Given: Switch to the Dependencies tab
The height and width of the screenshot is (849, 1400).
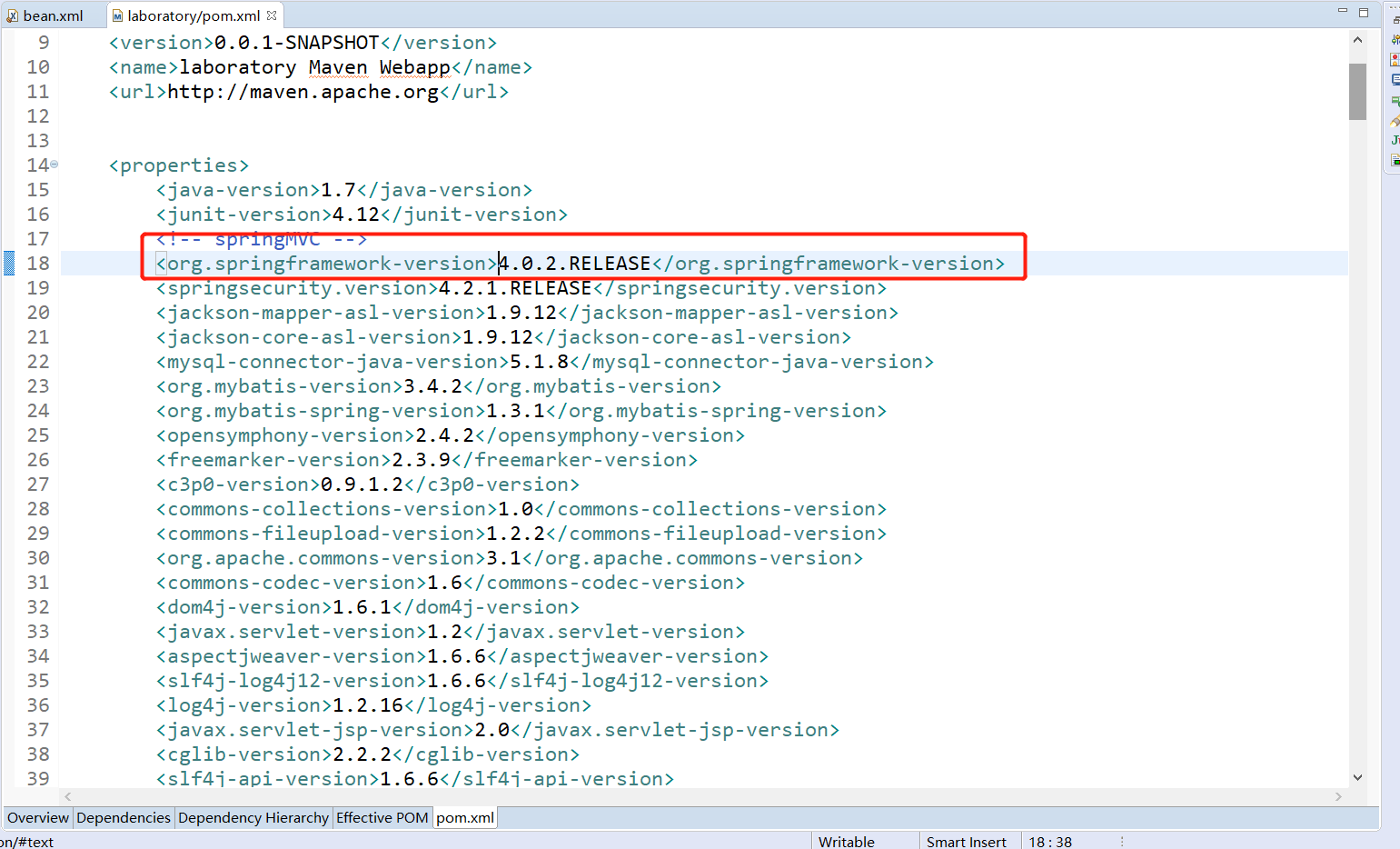Looking at the screenshot, I should click(x=124, y=817).
